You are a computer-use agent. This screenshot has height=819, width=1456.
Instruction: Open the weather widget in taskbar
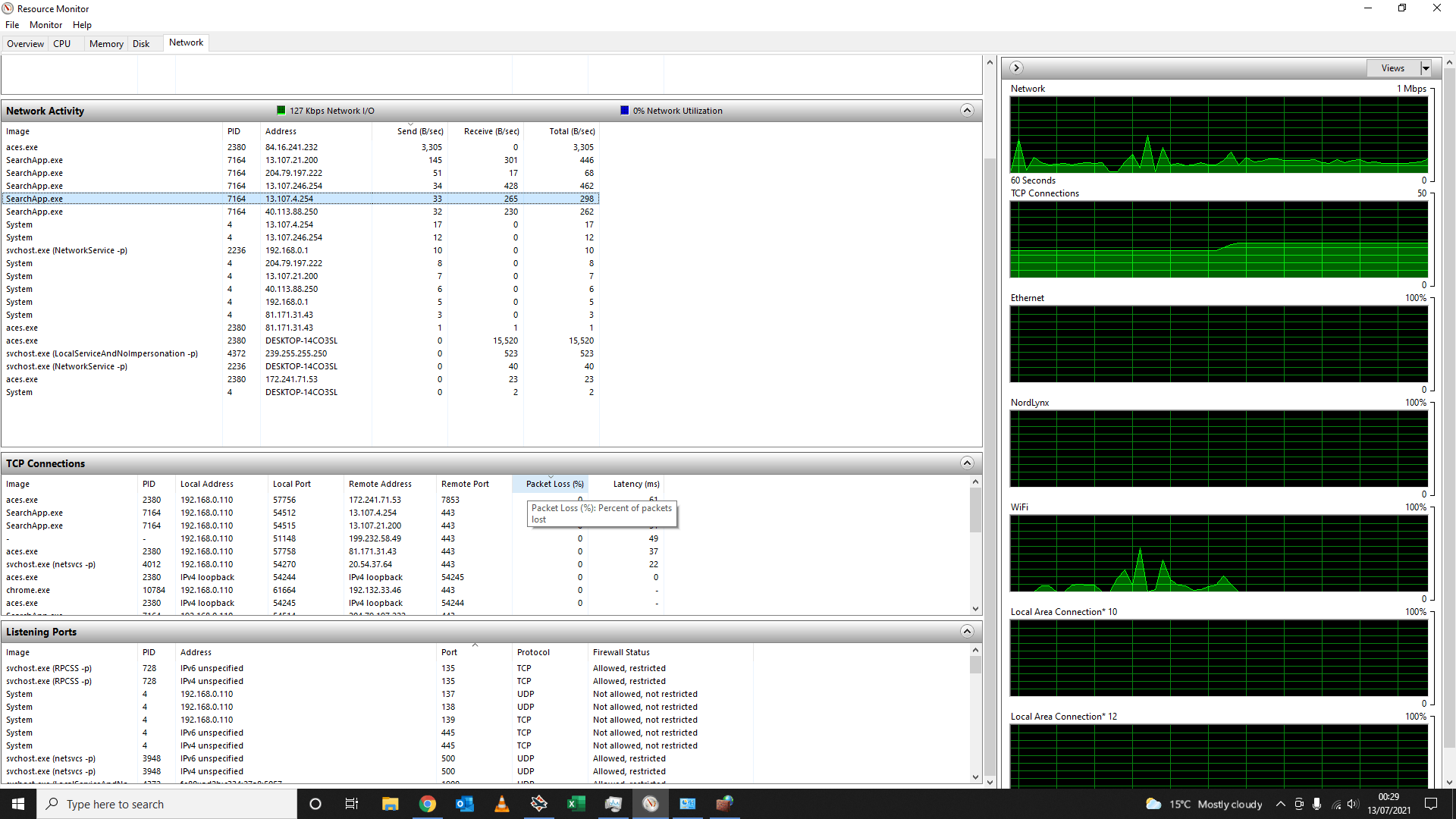coord(1204,804)
